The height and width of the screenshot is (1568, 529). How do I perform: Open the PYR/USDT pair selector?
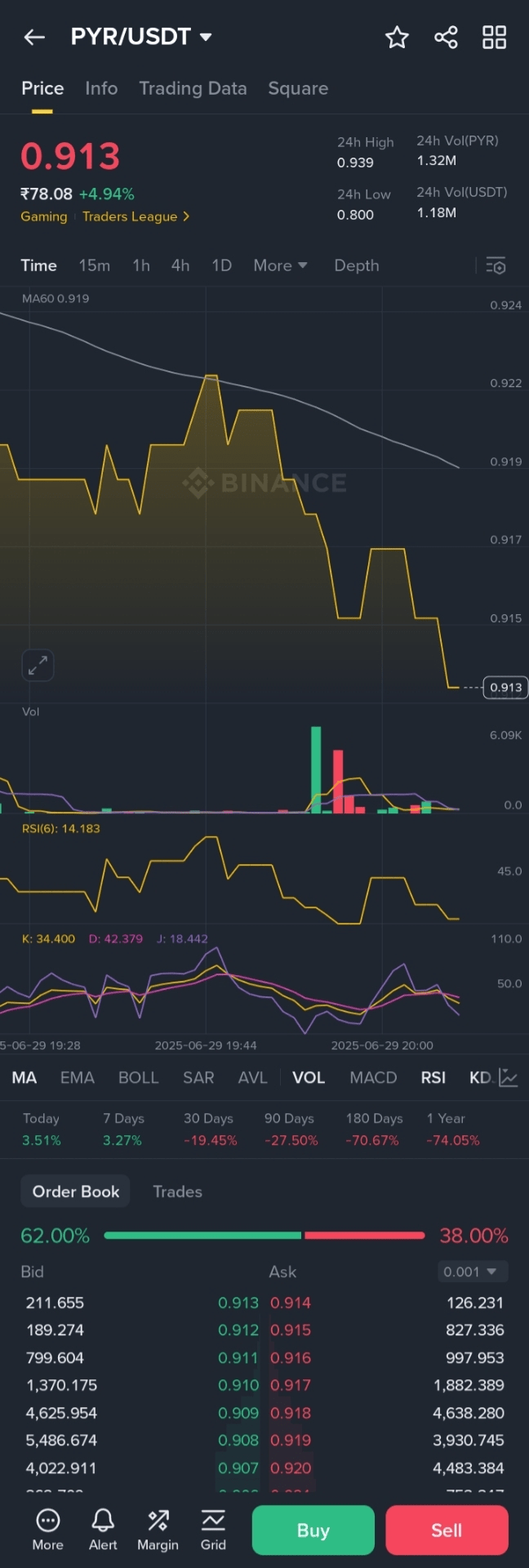coord(141,37)
